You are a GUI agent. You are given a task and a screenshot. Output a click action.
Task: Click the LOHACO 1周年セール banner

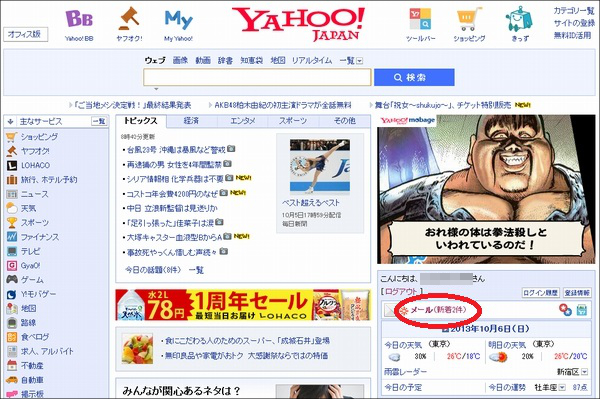(x=243, y=305)
